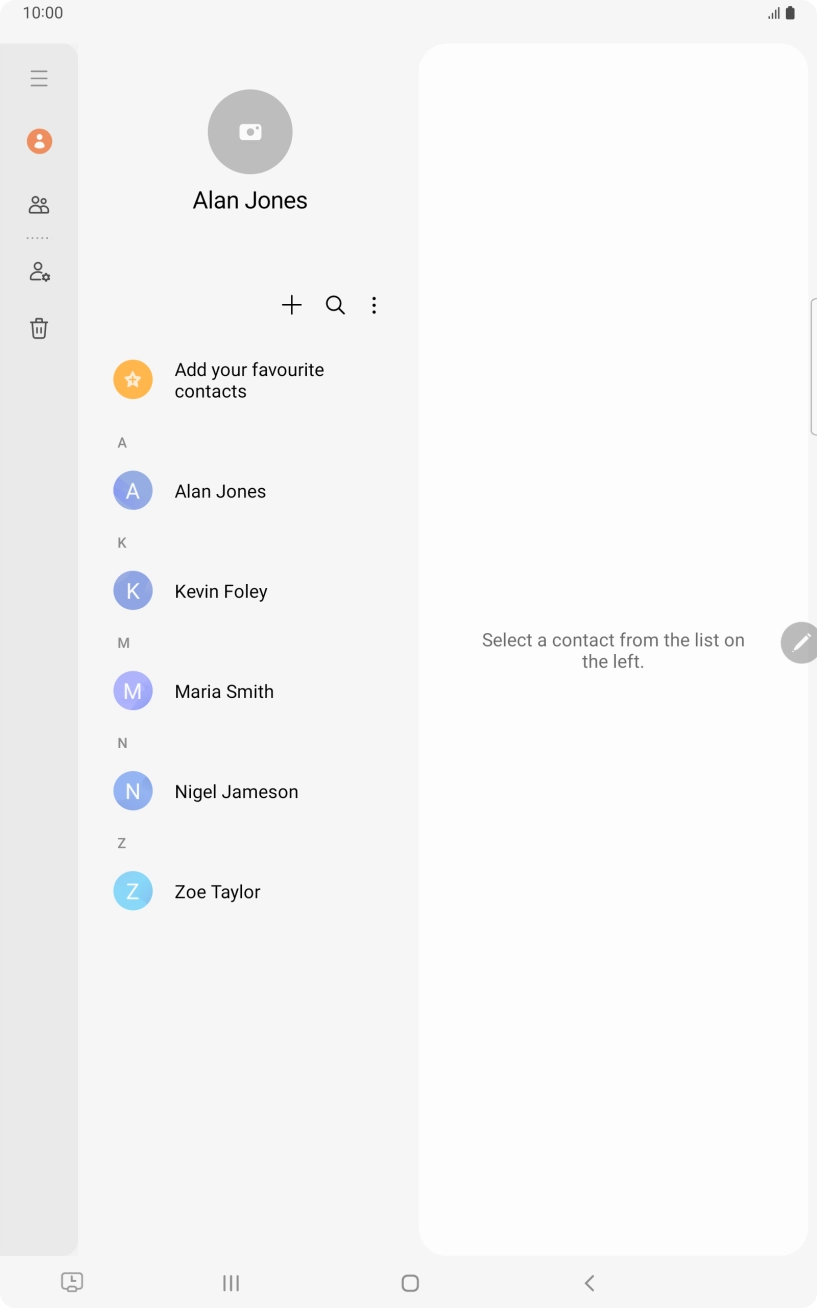
Task: Open the Groups section in the sidebar
Action: (39, 205)
